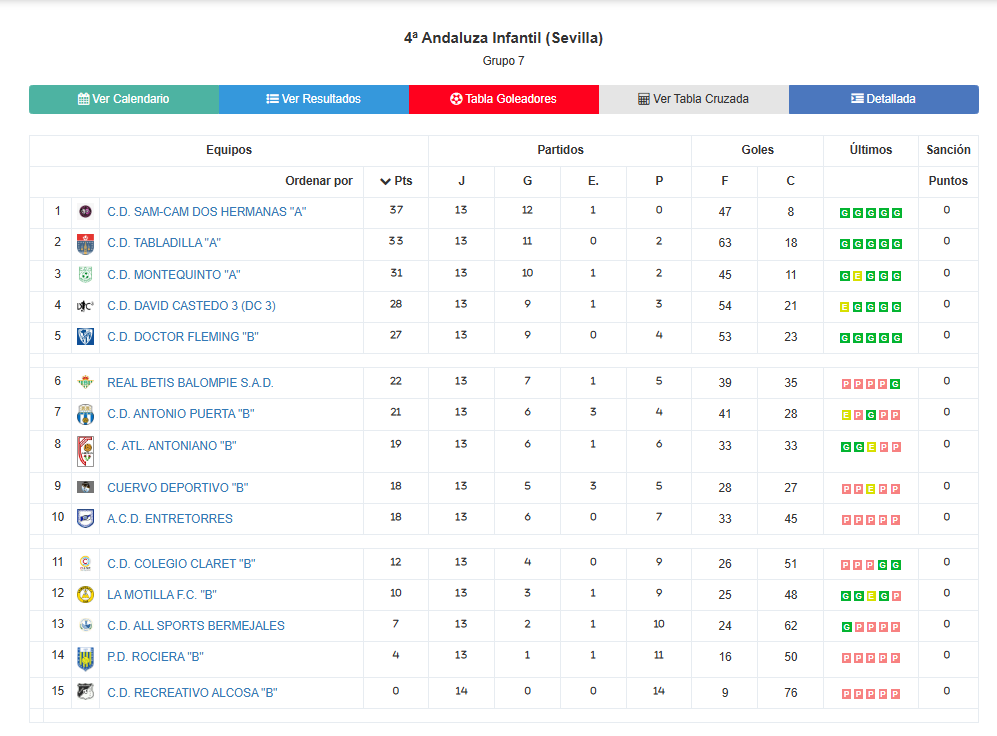Open the Ver Calendario tab
997x736 pixels.
tap(124, 99)
